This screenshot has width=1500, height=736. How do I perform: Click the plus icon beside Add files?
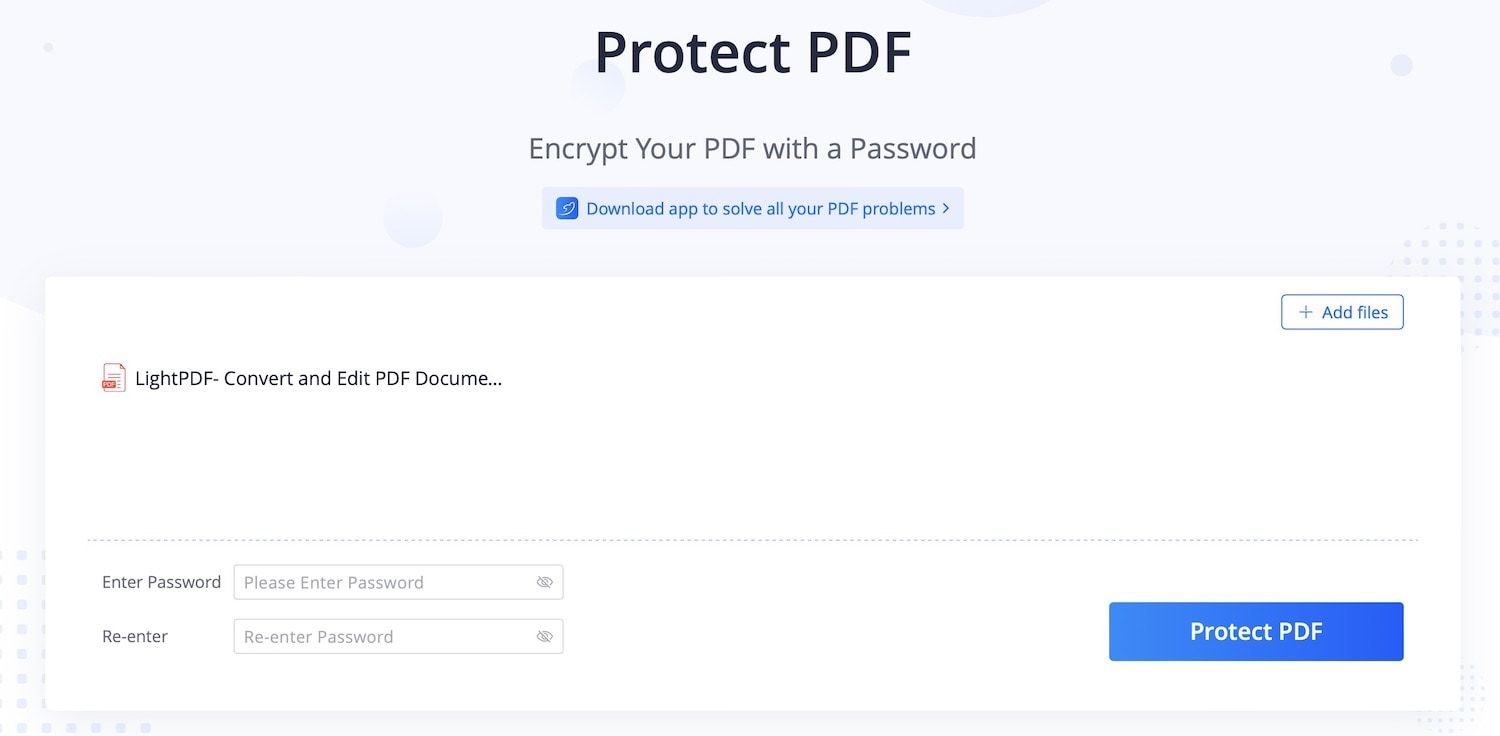pyautogui.click(x=1305, y=312)
